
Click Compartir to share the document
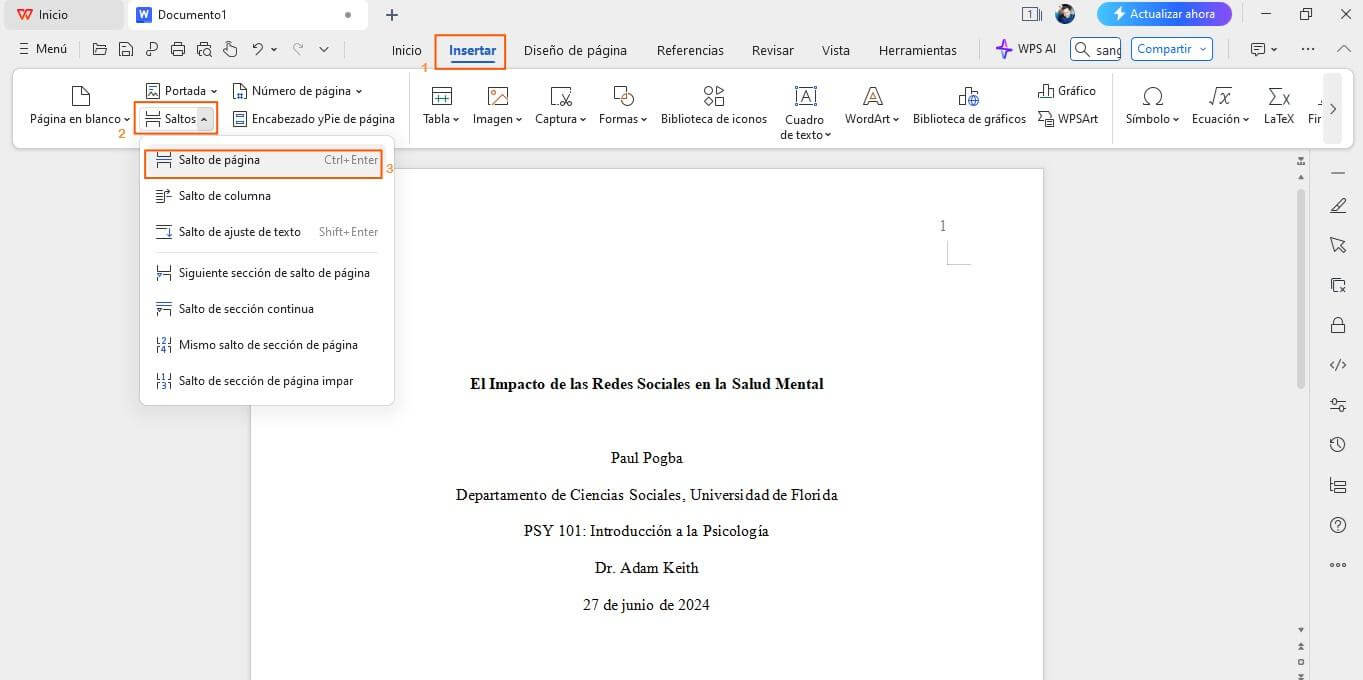click(1163, 48)
